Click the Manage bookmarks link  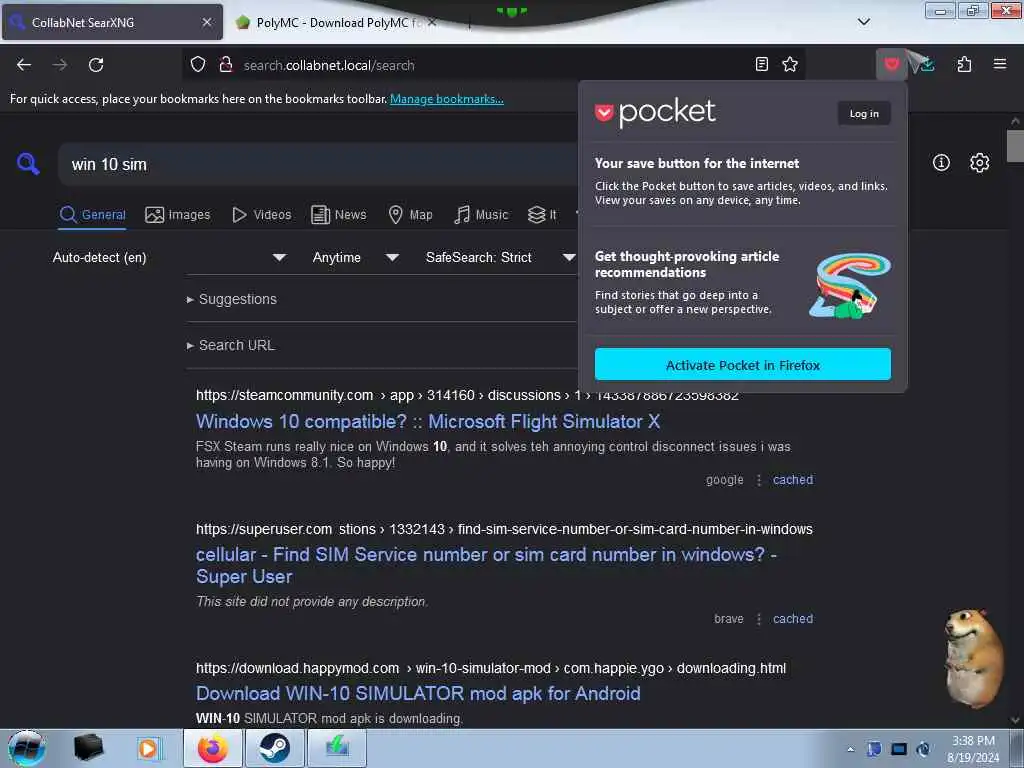(447, 99)
